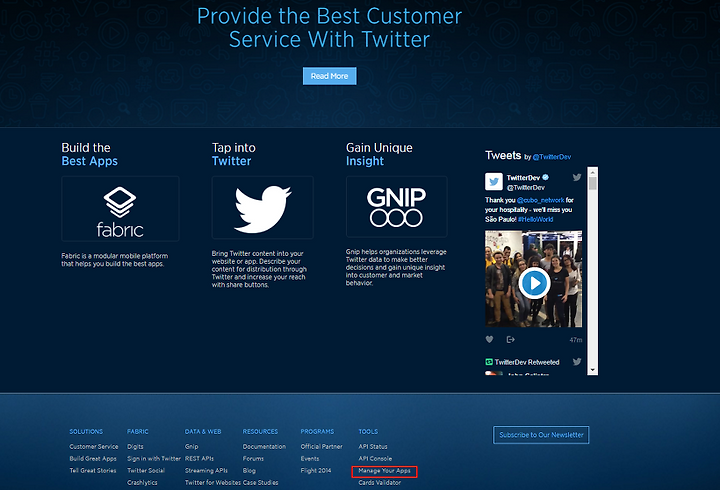Open Customer Service under Solutions
Viewport: 720px width, 490px height.
[94, 446]
